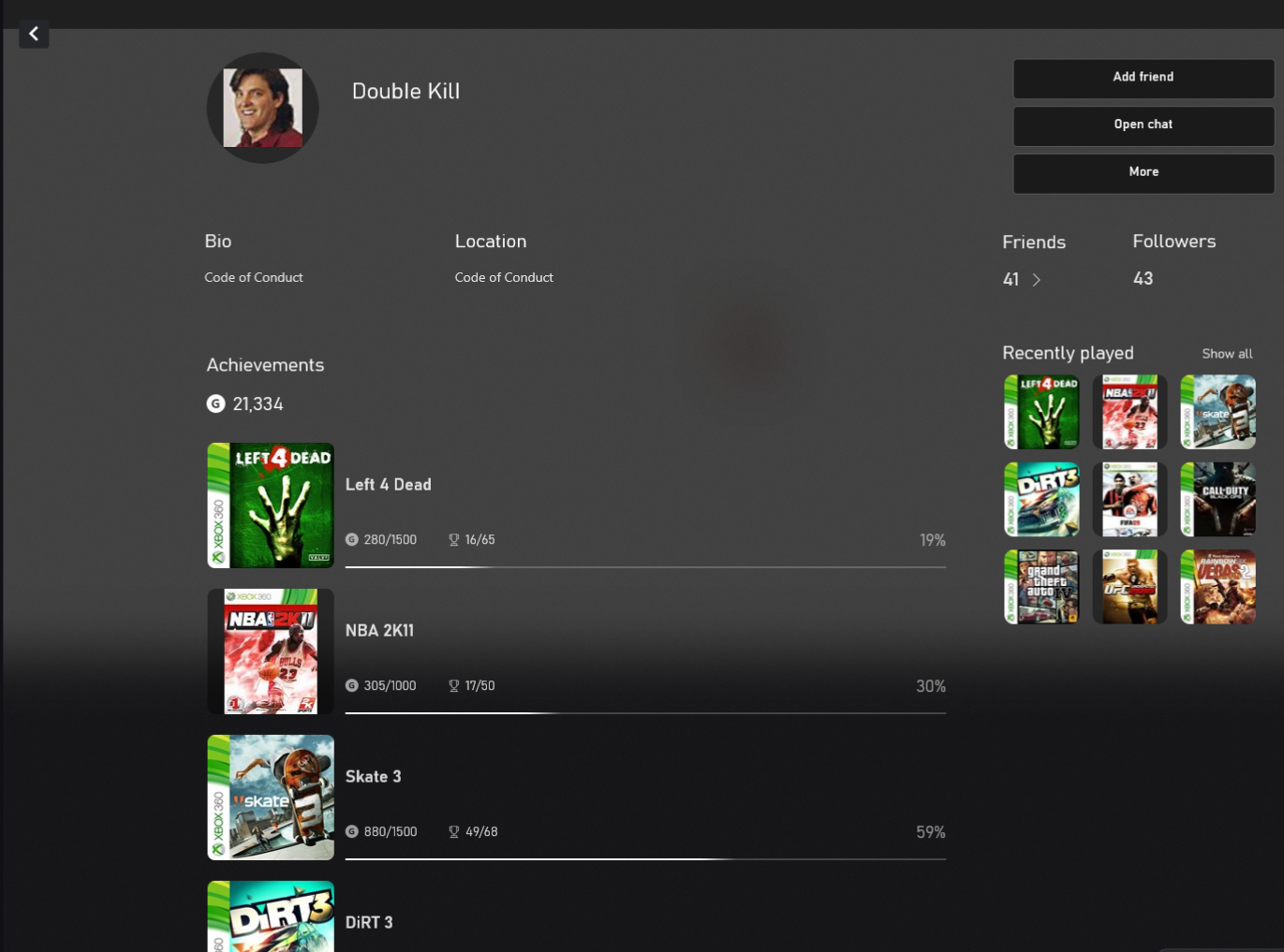Open the More options button
Viewport: 1284px width, 952px height.
tap(1143, 173)
